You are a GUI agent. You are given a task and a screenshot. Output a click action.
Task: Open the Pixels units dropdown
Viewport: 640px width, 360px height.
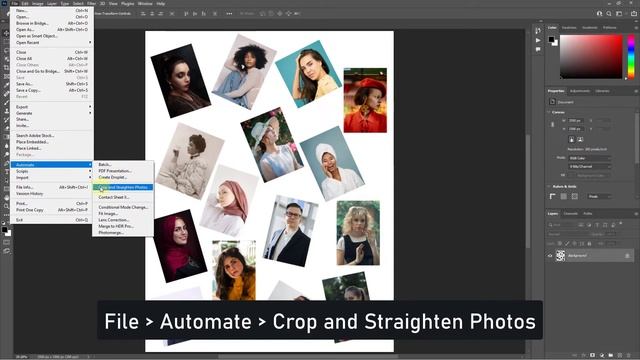pyautogui.click(x=600, y=196)
